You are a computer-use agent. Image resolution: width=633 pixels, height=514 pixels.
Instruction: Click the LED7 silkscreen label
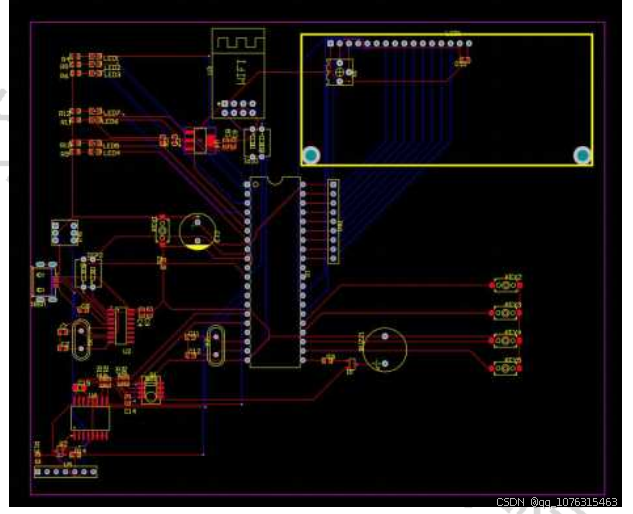112,113
